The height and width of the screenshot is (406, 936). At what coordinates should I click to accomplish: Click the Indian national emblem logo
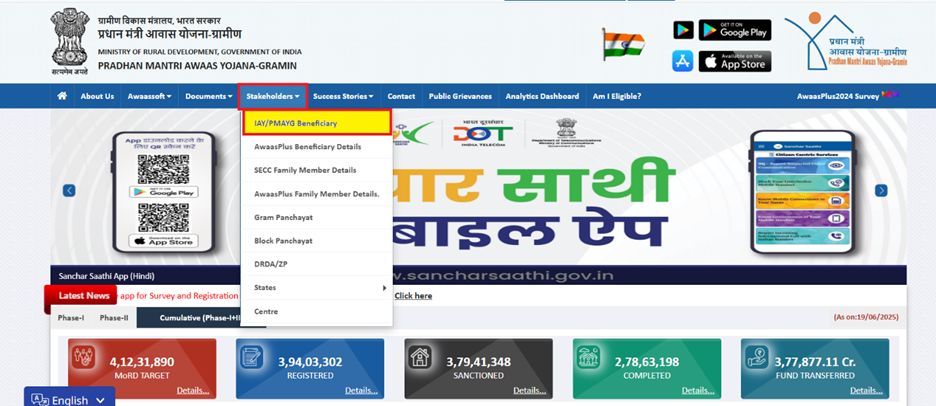(x=69, y=42)
